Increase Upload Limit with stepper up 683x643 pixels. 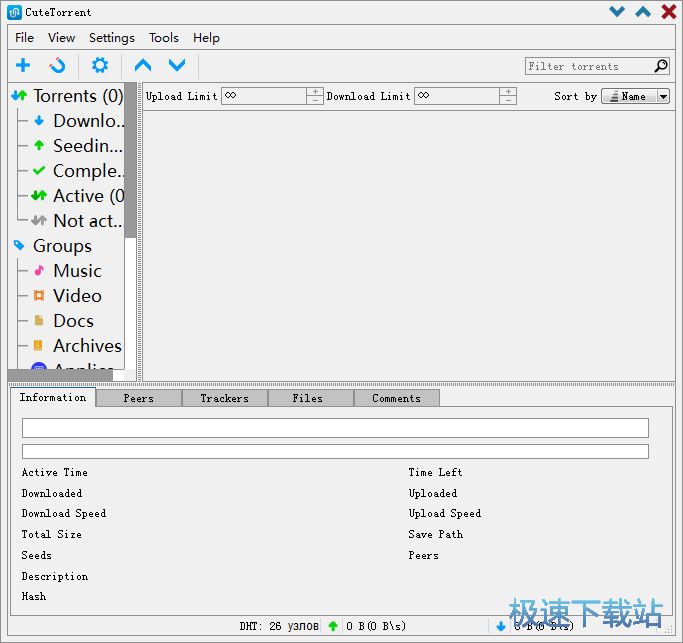(x=315, y=92)
